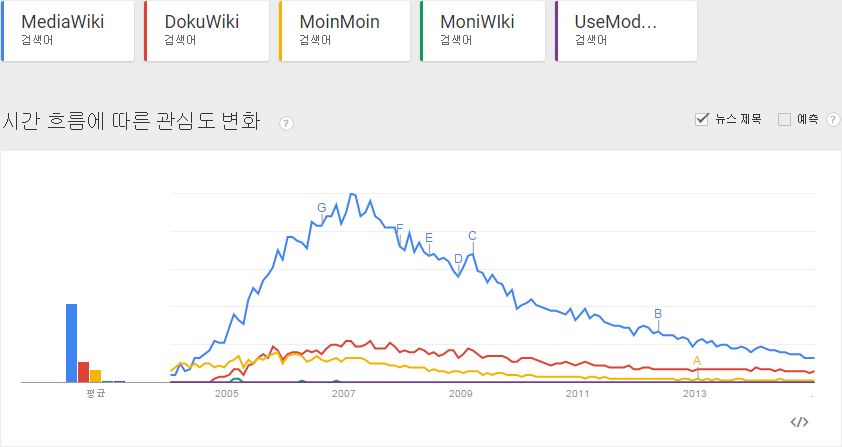The width and height of the screenshot is (842, 447).
Task: Click the yellow MoinMoin average bar
Action: [x=96, y=375]
